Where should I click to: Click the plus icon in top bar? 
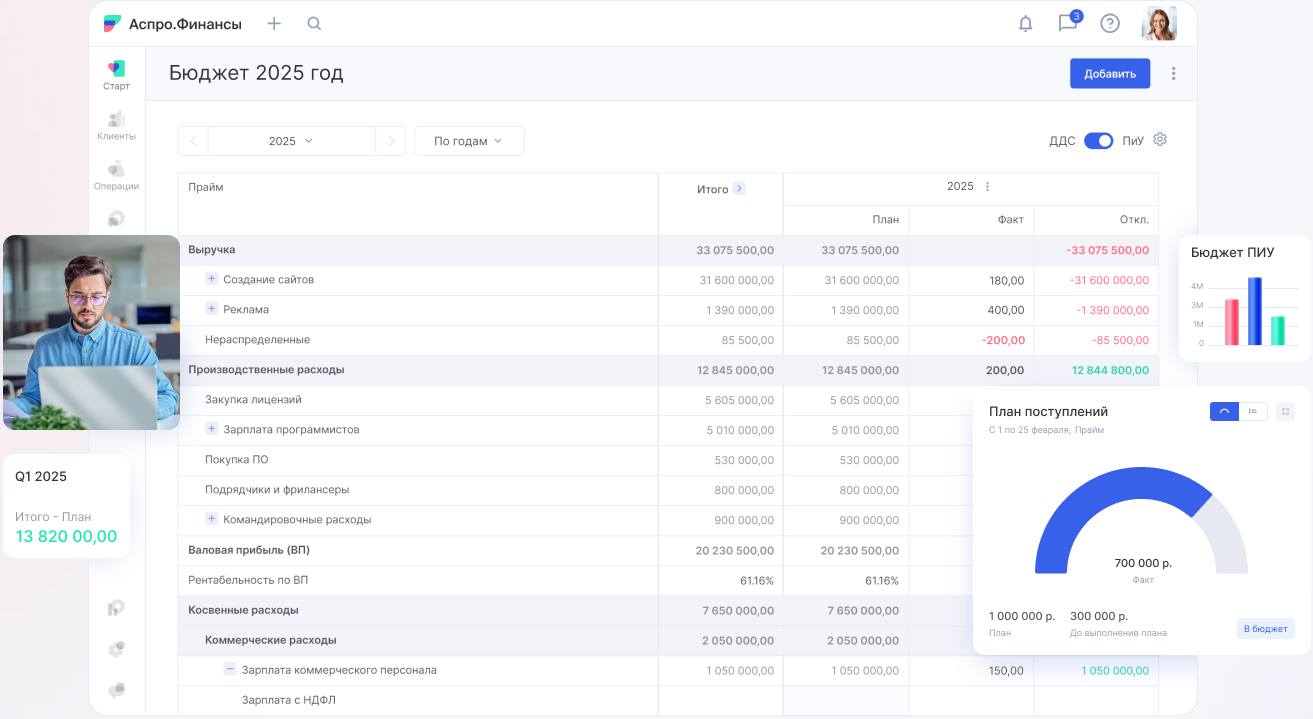click(x=274, y=24)
